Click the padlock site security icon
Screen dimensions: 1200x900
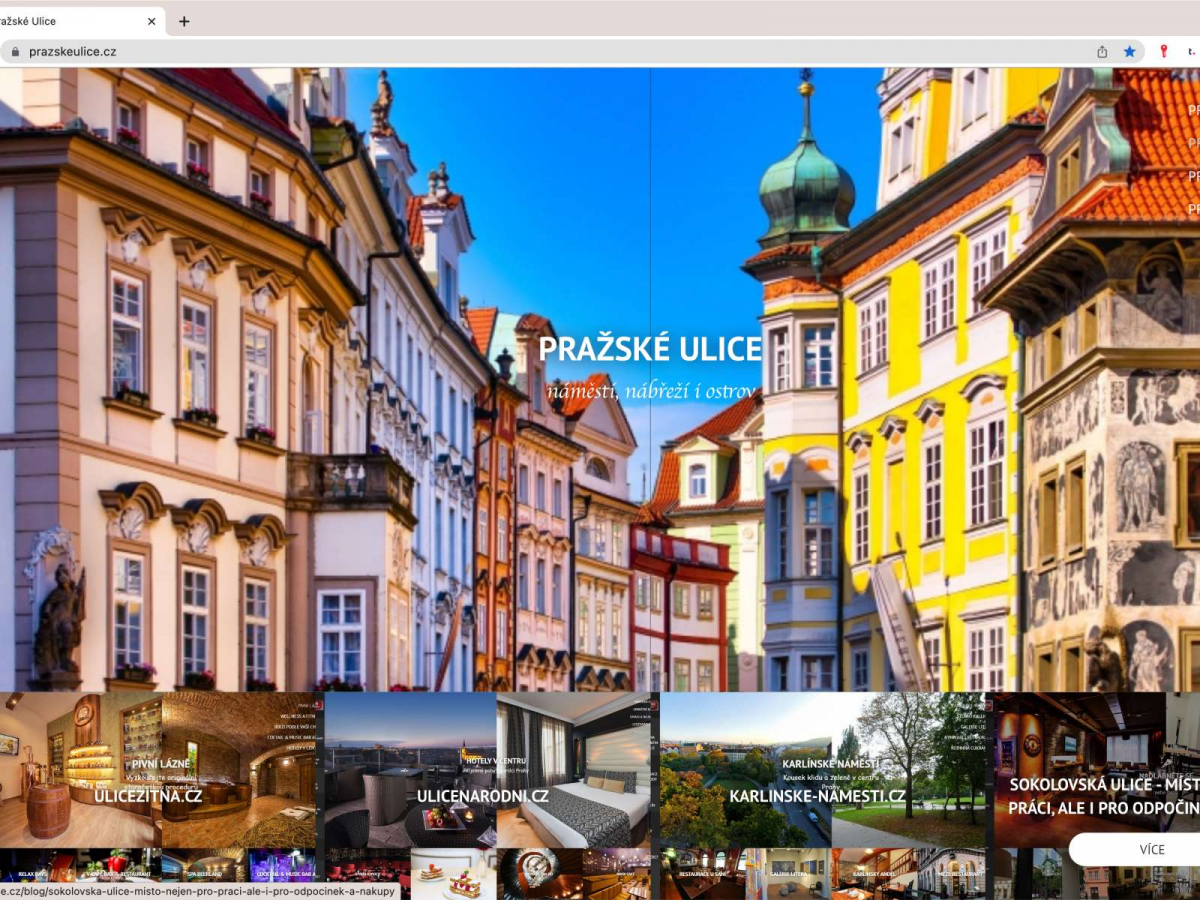[15, 52]
